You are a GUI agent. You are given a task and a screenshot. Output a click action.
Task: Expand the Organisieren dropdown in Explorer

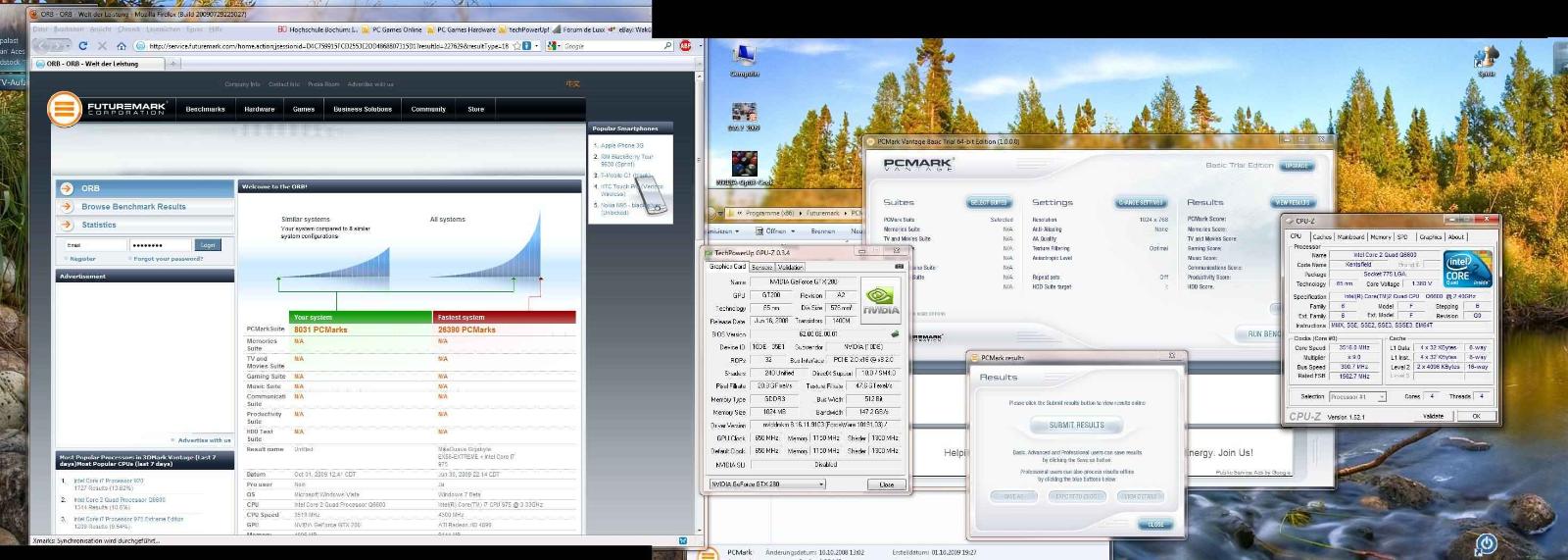[x=736, y=231]
